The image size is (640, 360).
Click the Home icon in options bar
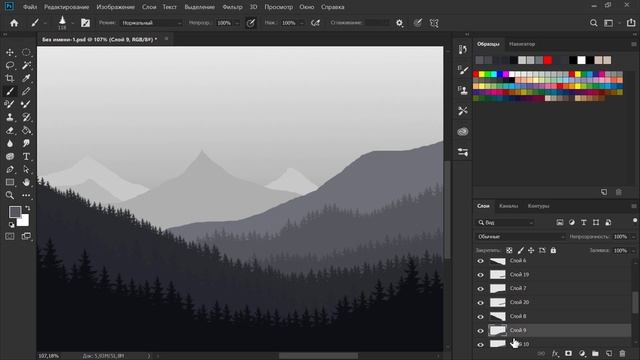pyautogui.click(x=14, y=23)
